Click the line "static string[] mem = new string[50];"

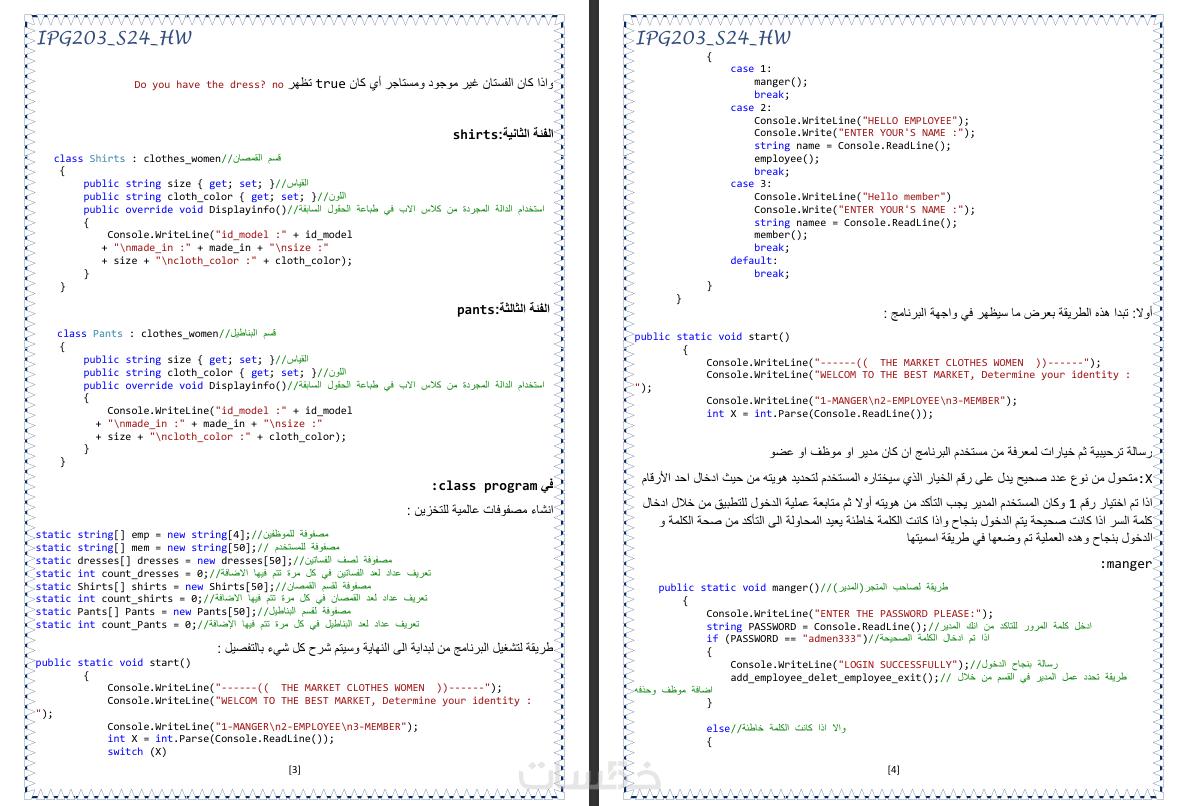(x=144, y=548)
